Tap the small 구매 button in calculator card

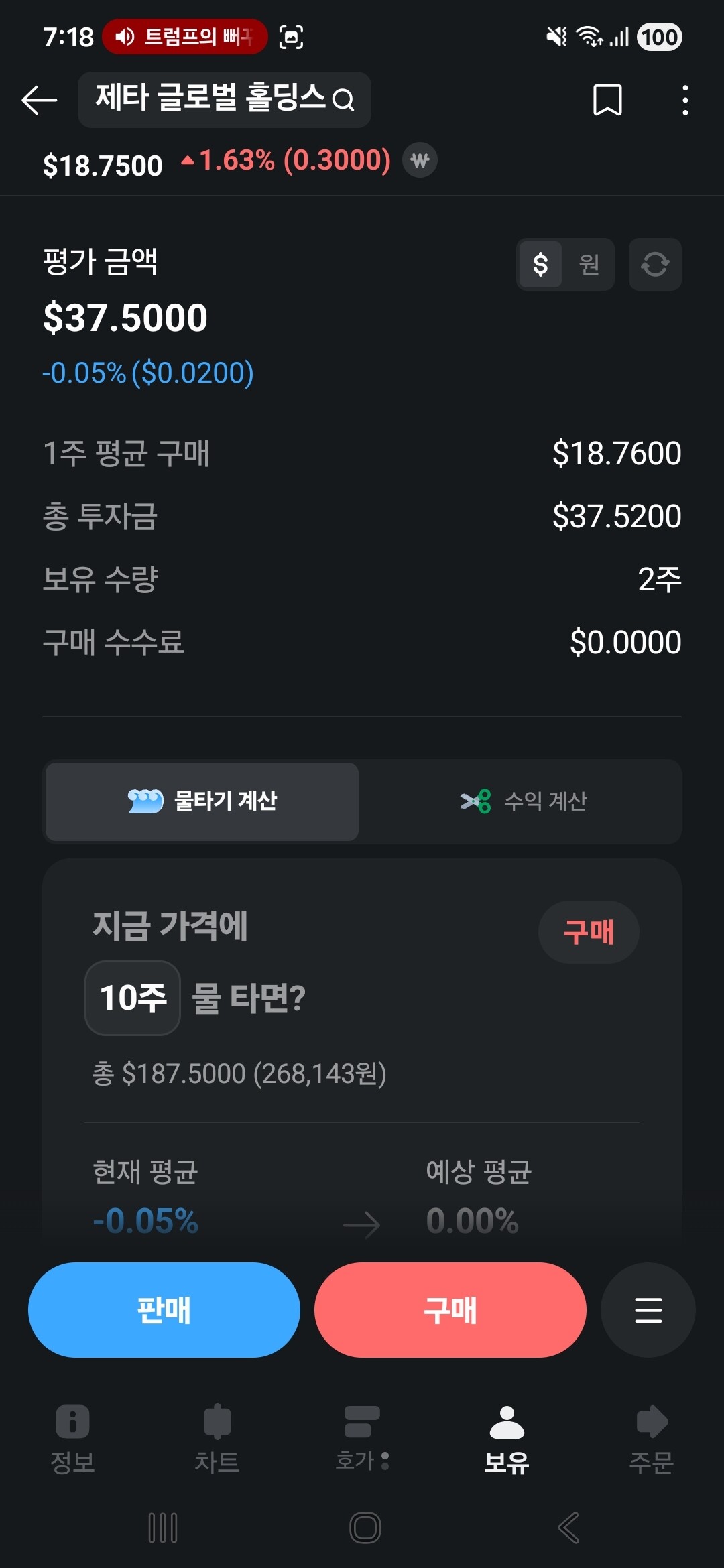tap(588, 932)
